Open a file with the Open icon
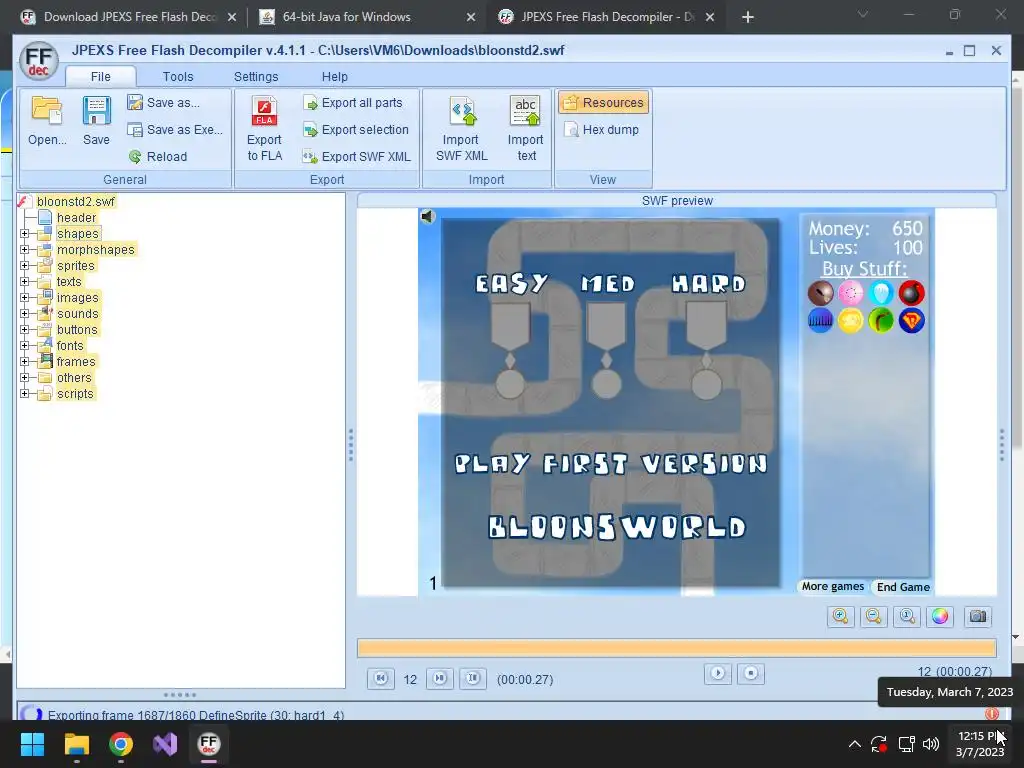Image resolution: width=1024 pixels, height=768 pixels. [47, 121]
